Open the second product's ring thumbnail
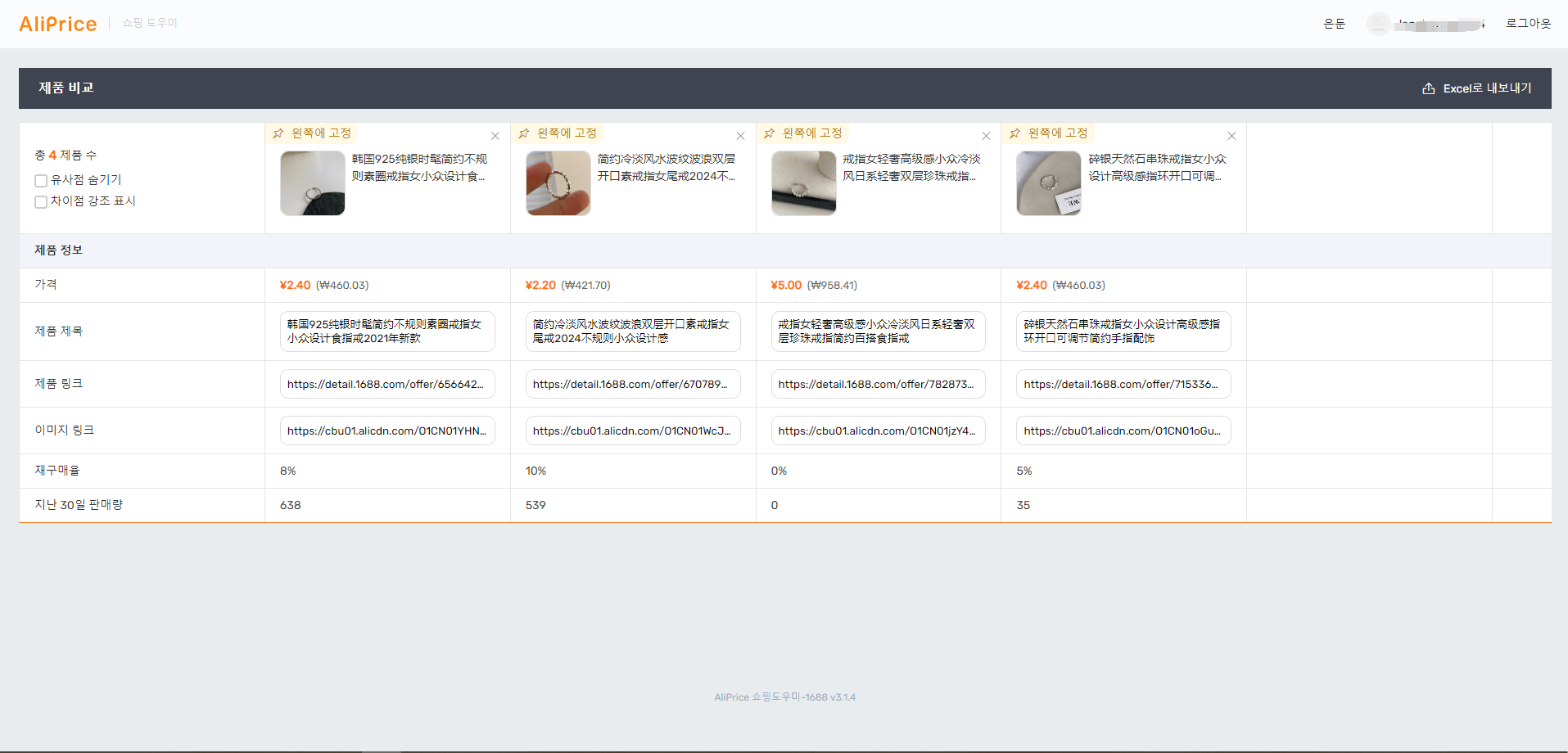This screenshot has width=1568, height=753. tap(558, 183)
